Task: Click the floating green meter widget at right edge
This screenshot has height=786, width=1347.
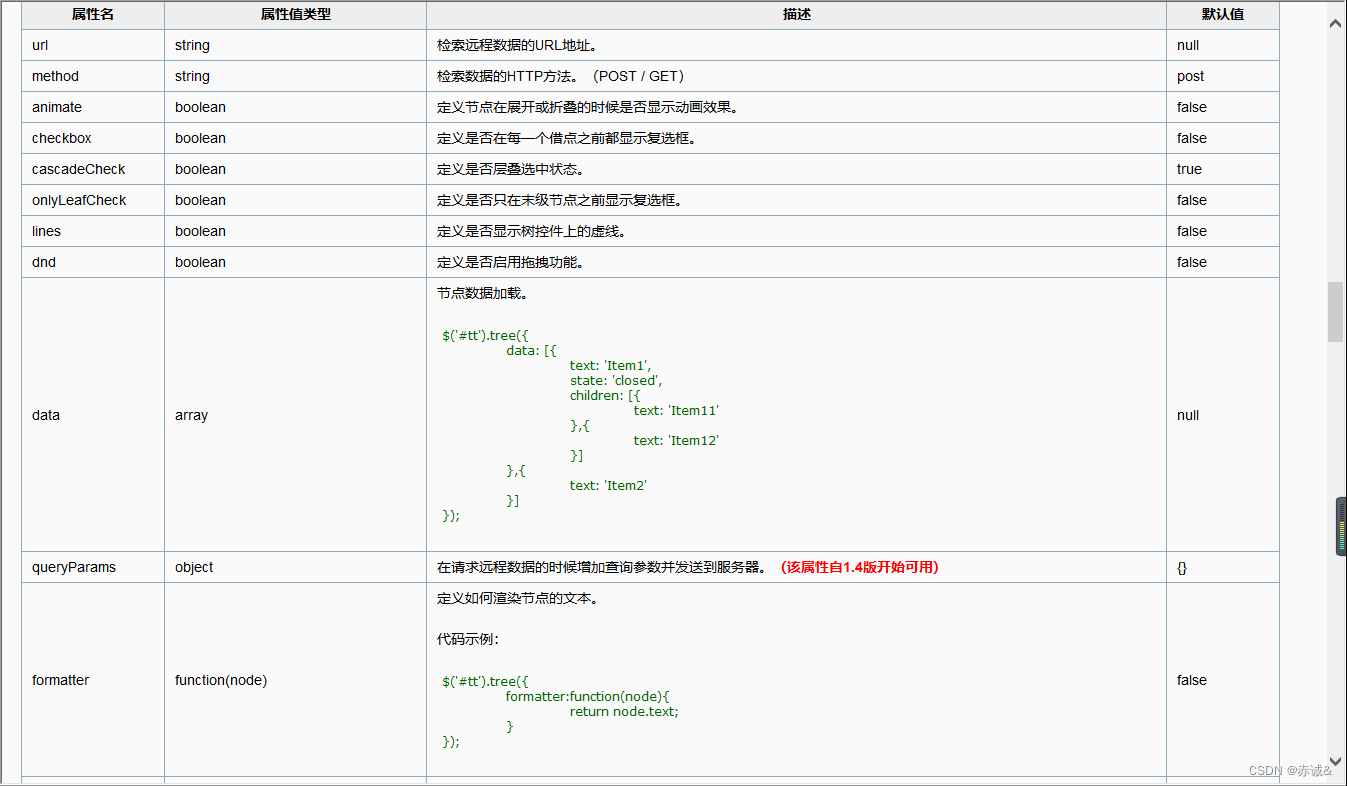Action: click(1341, 526)
